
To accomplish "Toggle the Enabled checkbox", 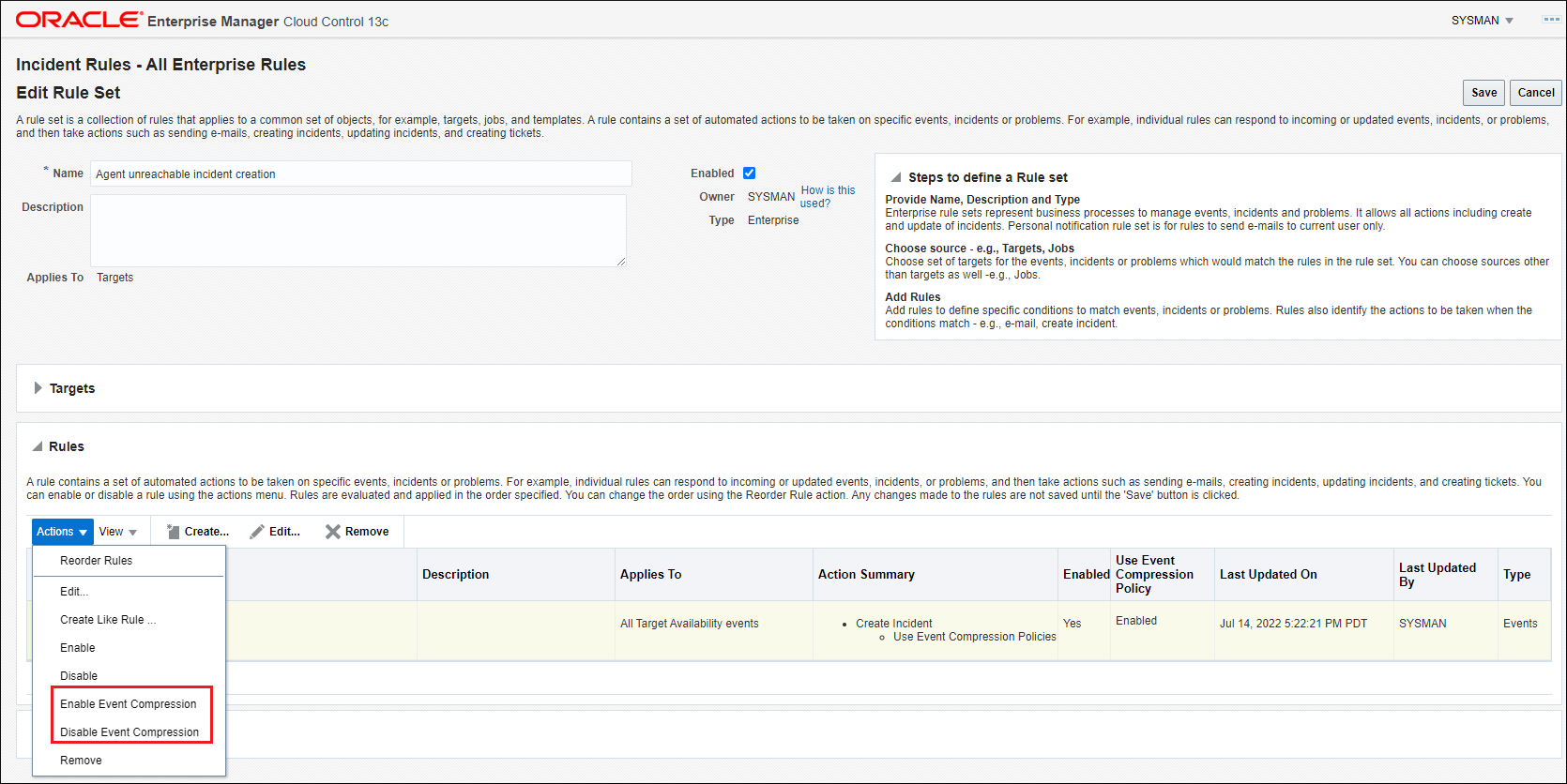I will tap(749, 173).
